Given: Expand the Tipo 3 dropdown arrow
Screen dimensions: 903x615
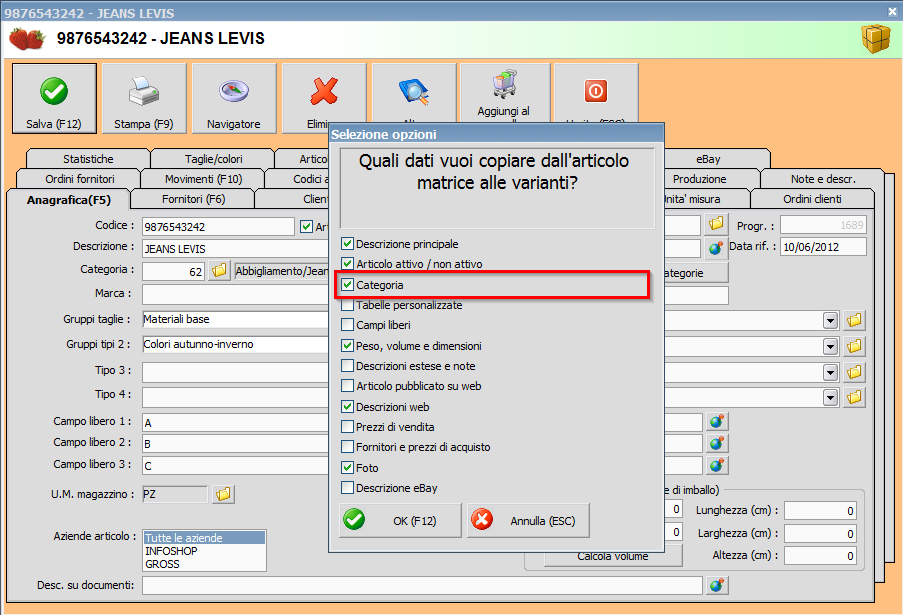Looking at the screenshot, I should pos(830,373).
